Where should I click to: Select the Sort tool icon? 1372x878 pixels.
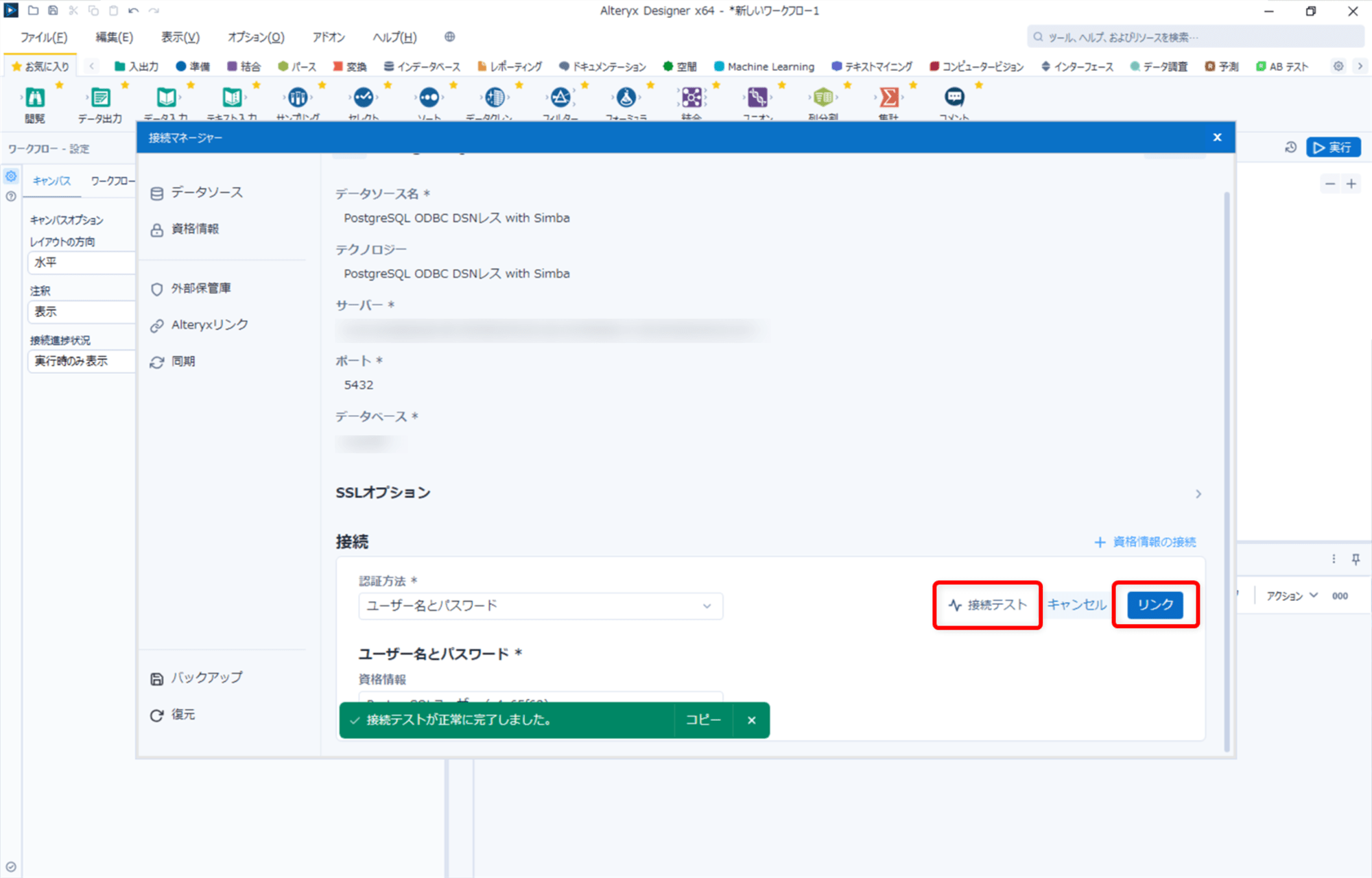pyautogui.click(x=429, y=97)
